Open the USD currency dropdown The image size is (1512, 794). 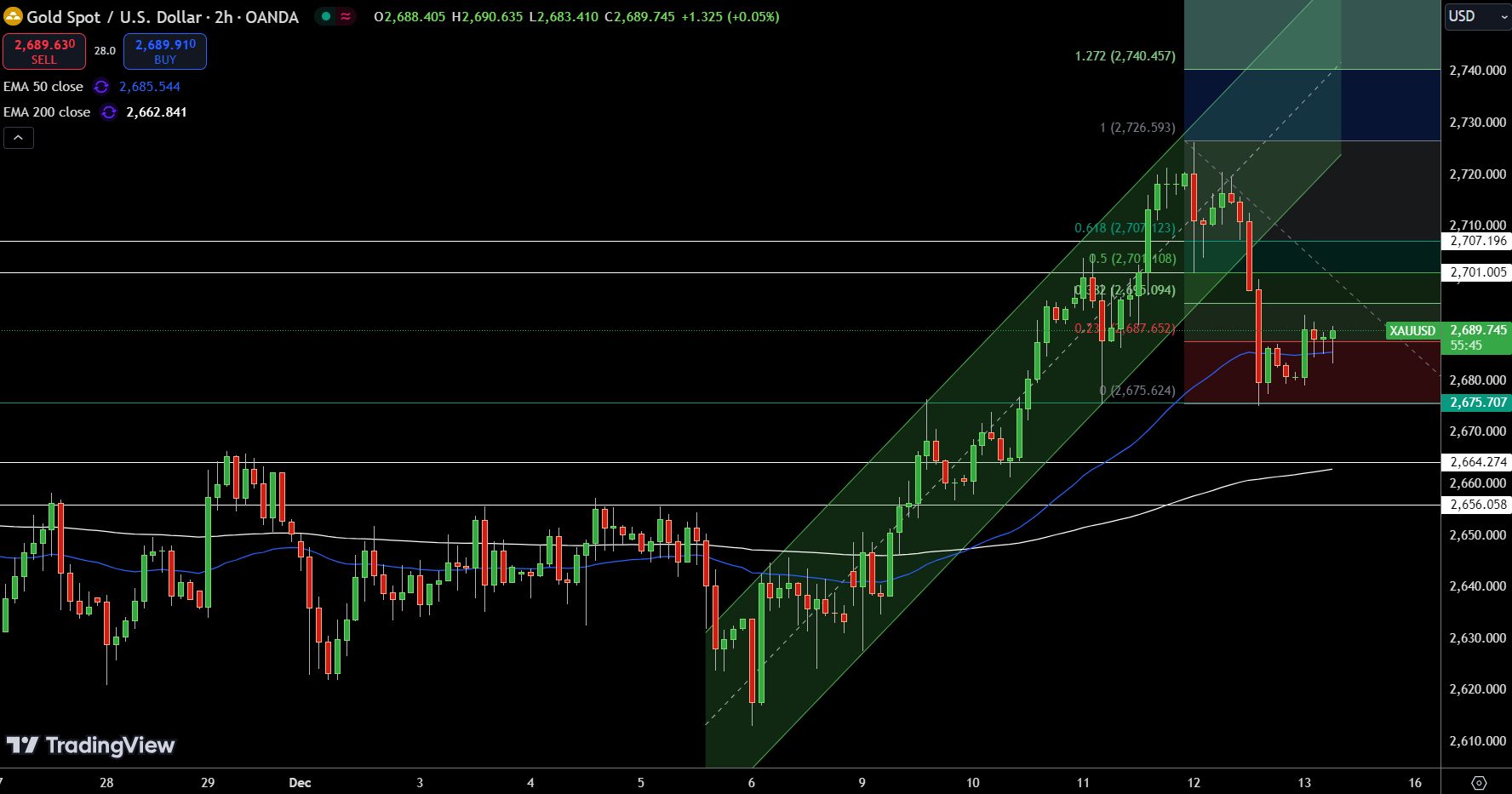click(x=1476, y=16)
